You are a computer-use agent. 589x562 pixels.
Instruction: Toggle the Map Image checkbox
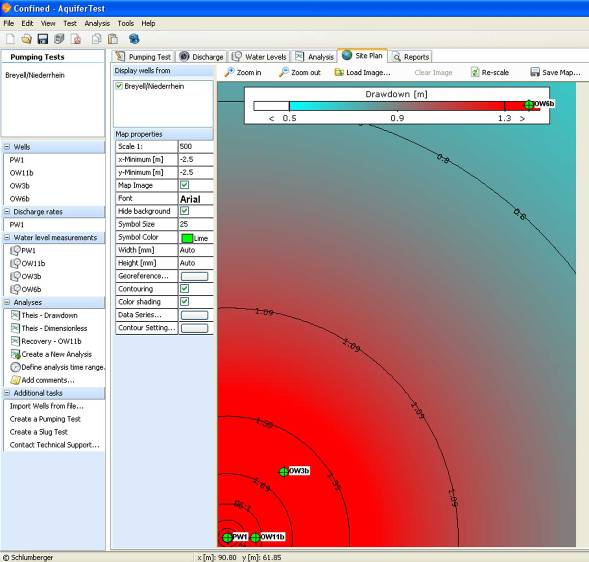click(184, 185)
